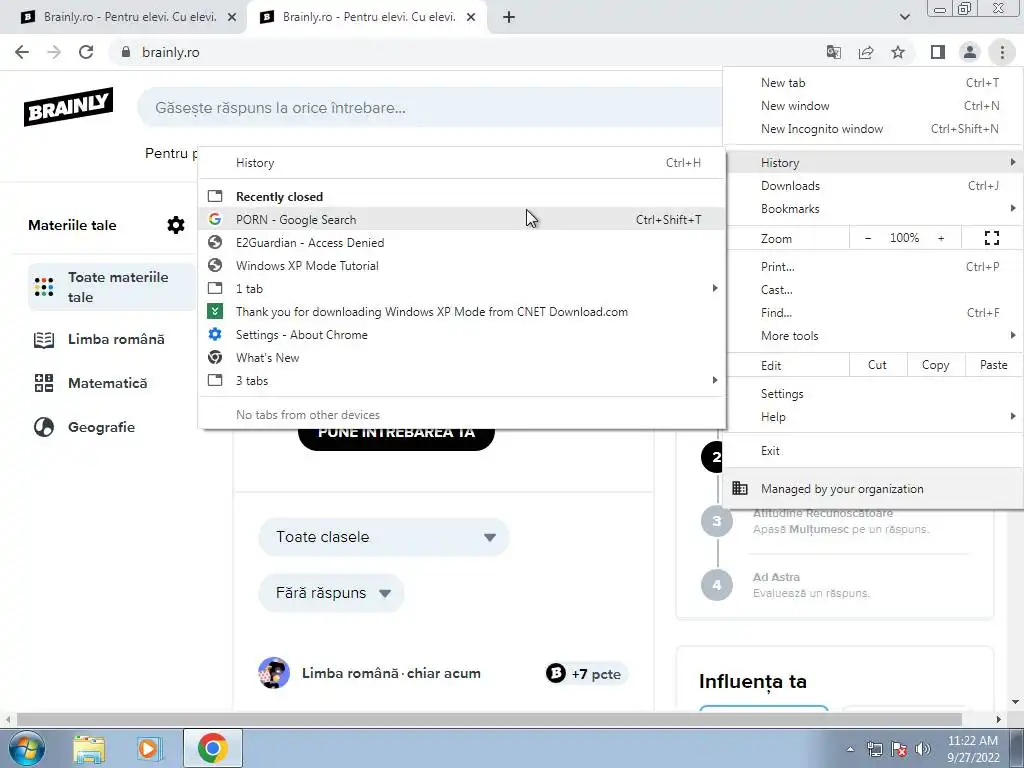Image resolution: width=1024 pixels, height=768 pixels.
Task: Choose Find... in Chrome menu
Action: coord(872,312)
